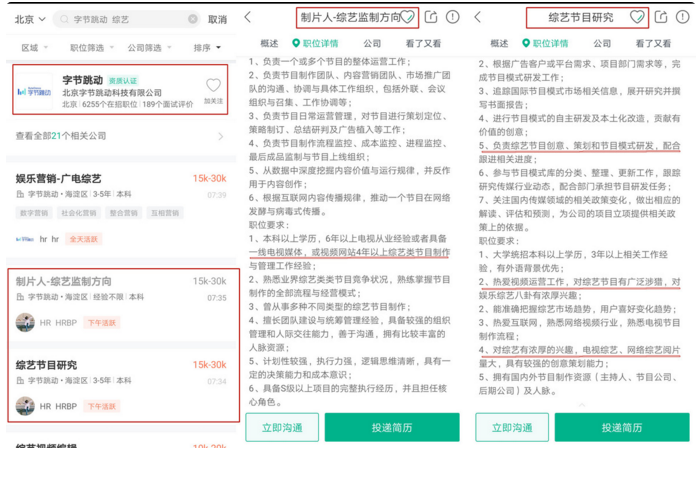Click 立即沟通 on the 综艺节目研究 page
Viewport: 696px width, 478px height.
click(512, 427)
